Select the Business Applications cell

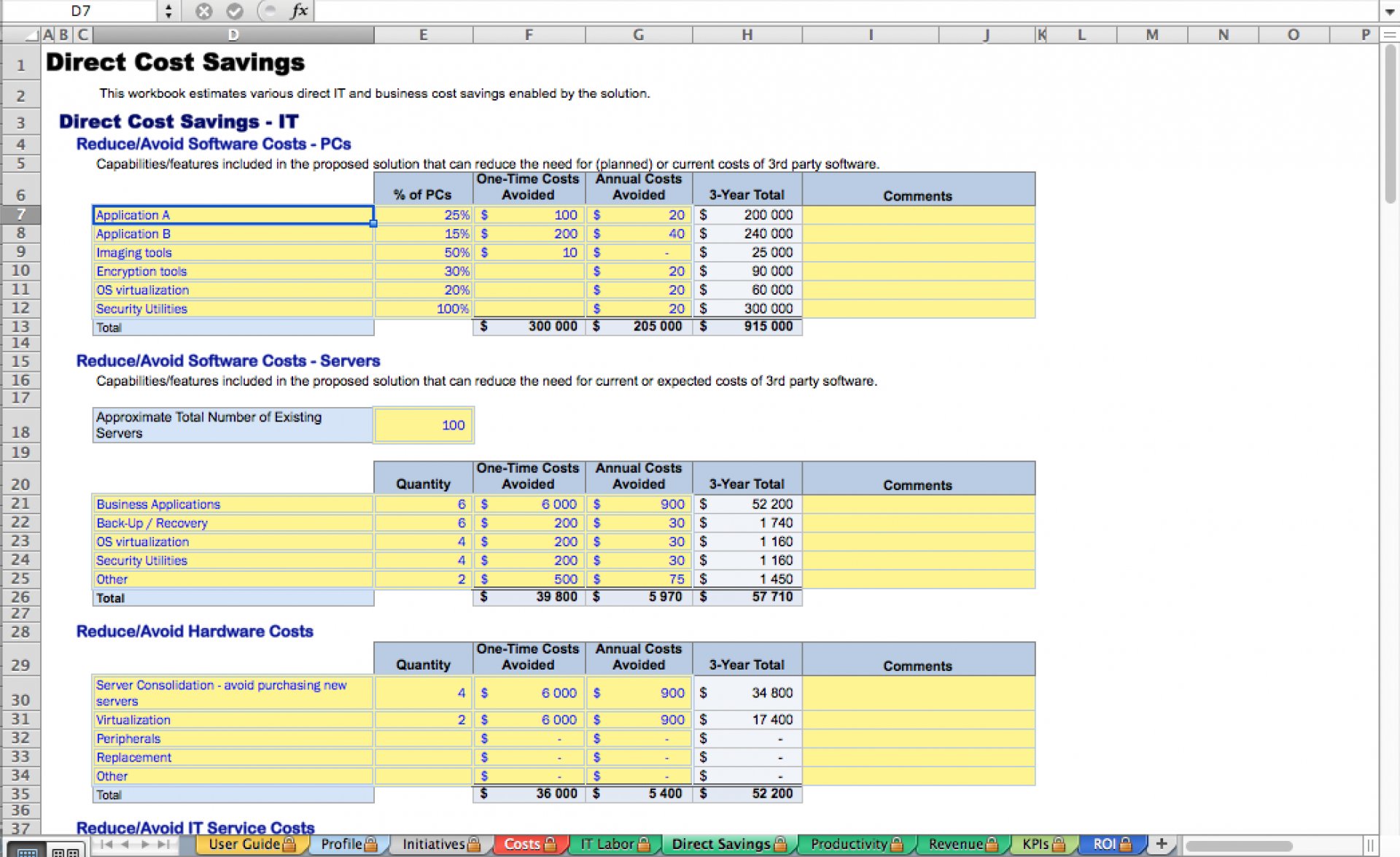[233, 505]
